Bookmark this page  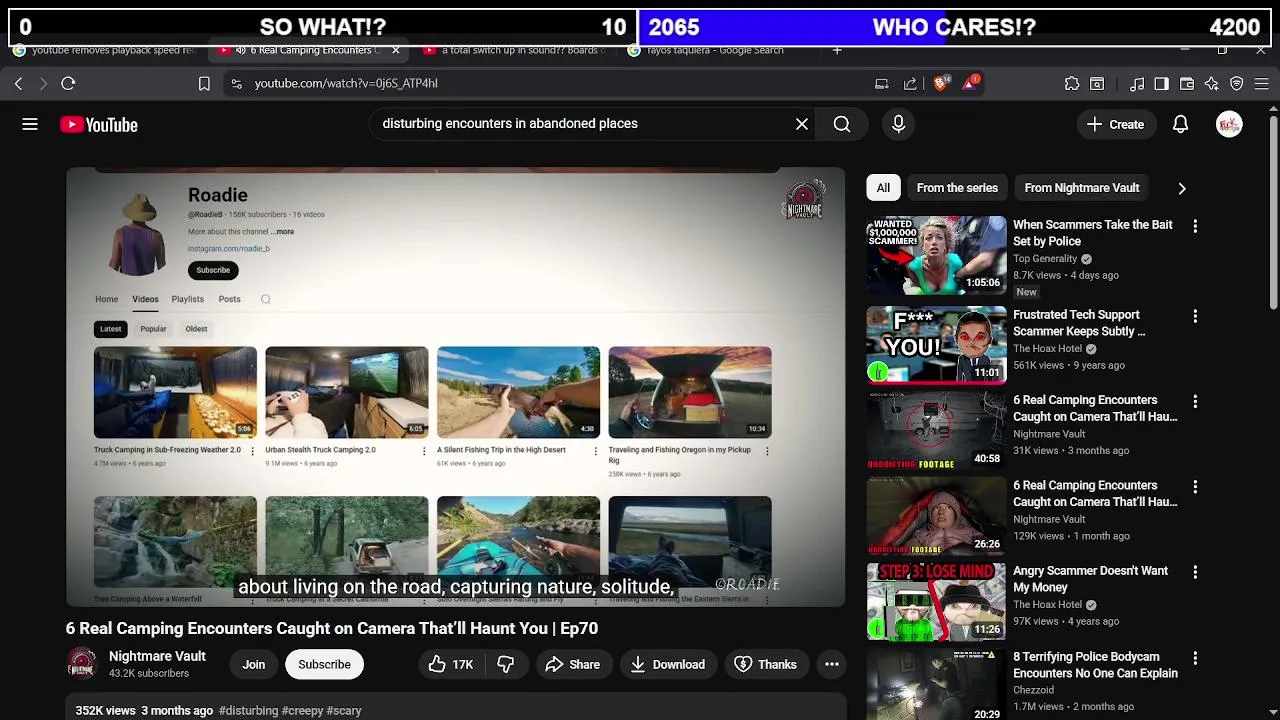coord(204,84)
